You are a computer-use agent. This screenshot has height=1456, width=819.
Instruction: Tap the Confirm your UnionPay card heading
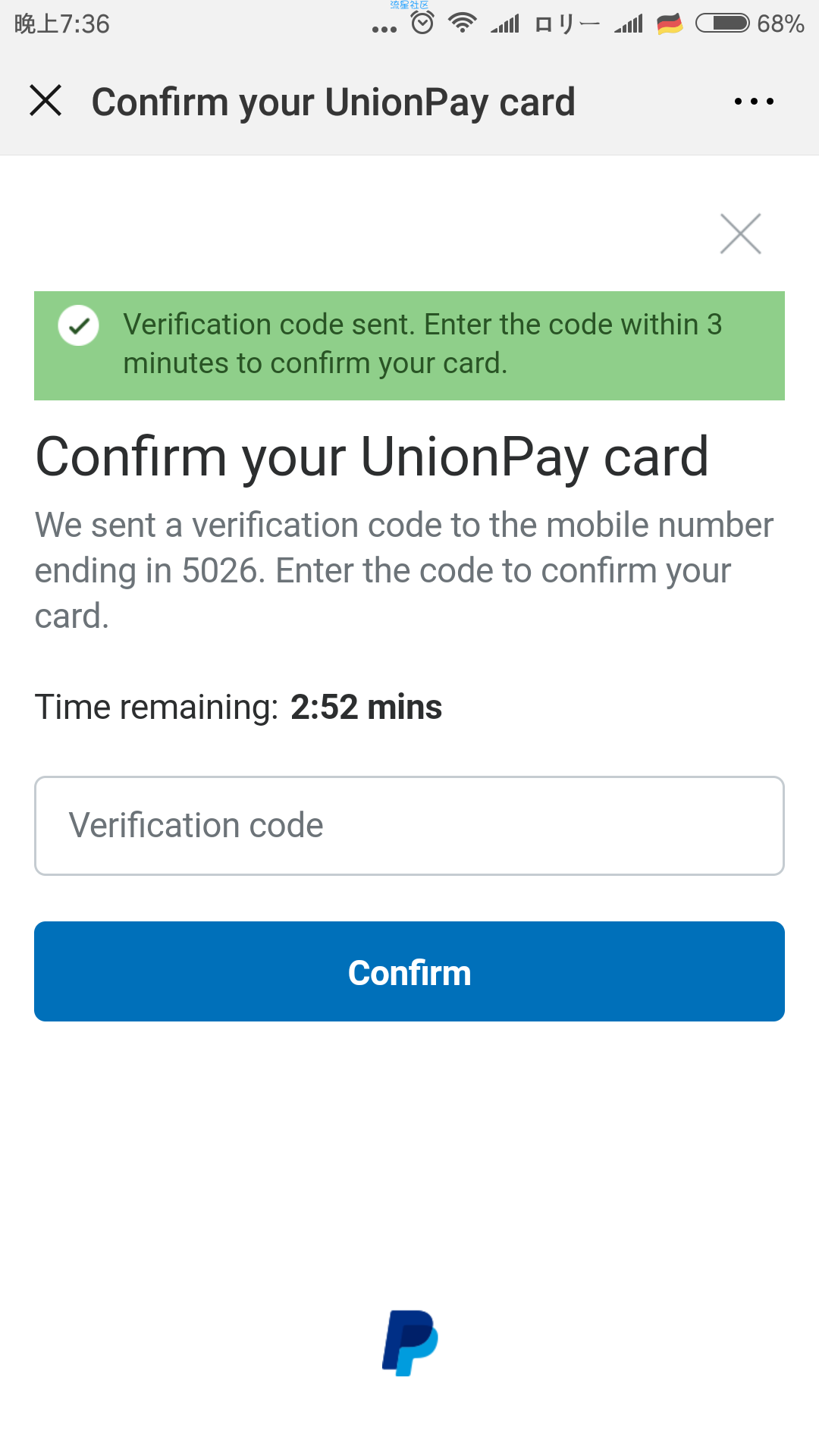tap(372, 457)
